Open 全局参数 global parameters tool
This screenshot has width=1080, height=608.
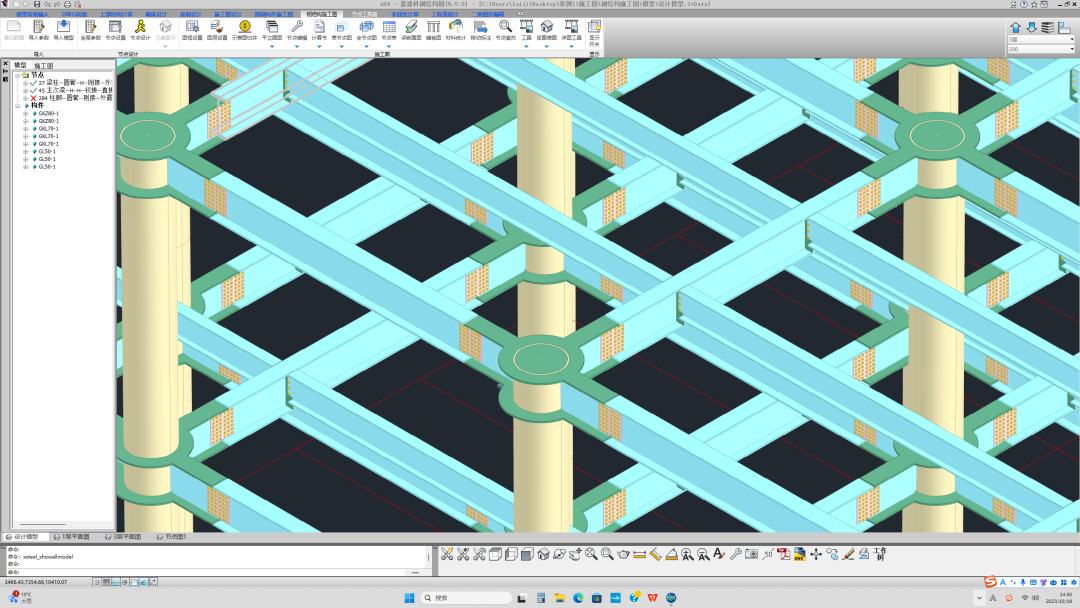point(90,30)
